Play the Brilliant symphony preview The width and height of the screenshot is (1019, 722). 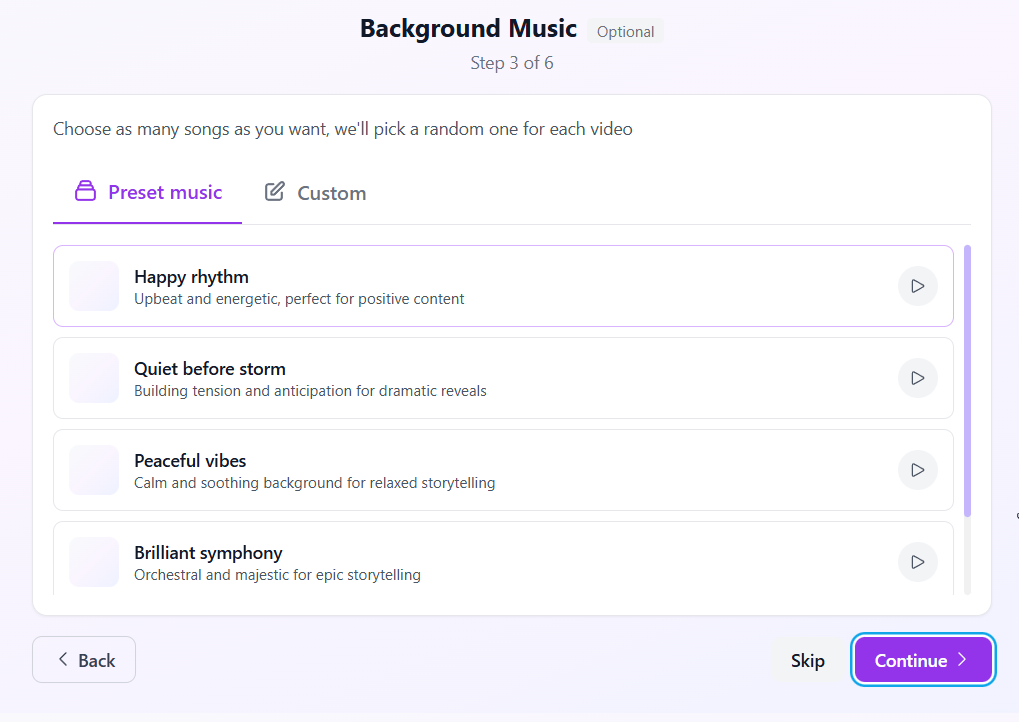coord(917,562)
